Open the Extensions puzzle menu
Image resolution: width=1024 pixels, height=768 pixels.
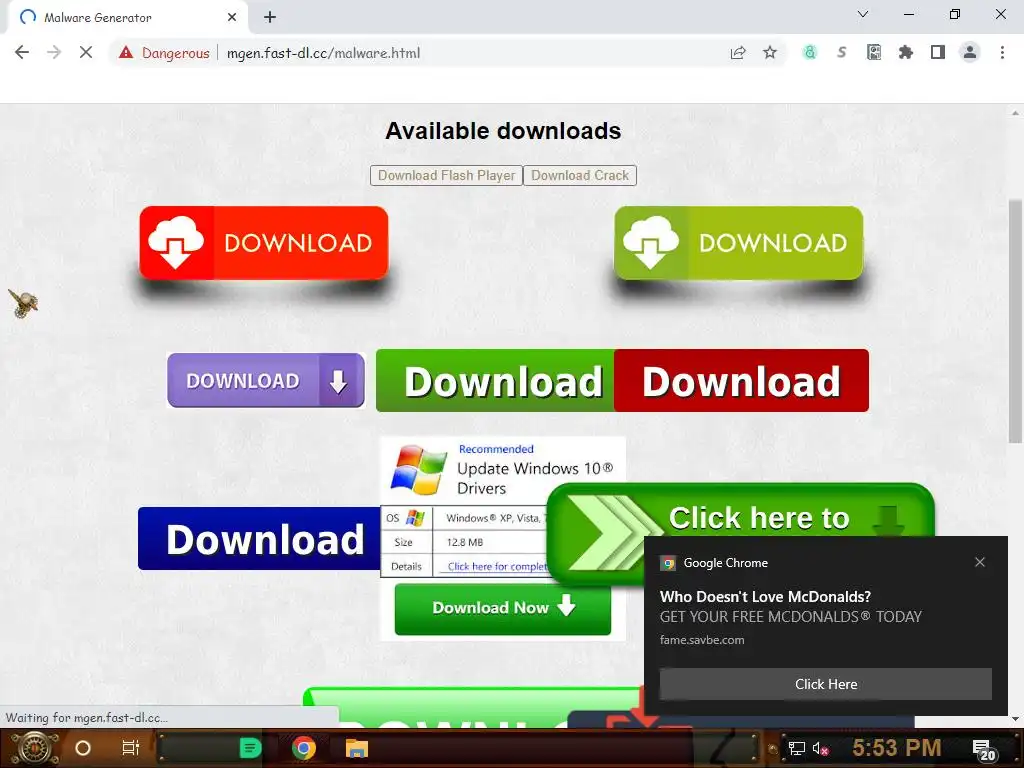[906, 53]
